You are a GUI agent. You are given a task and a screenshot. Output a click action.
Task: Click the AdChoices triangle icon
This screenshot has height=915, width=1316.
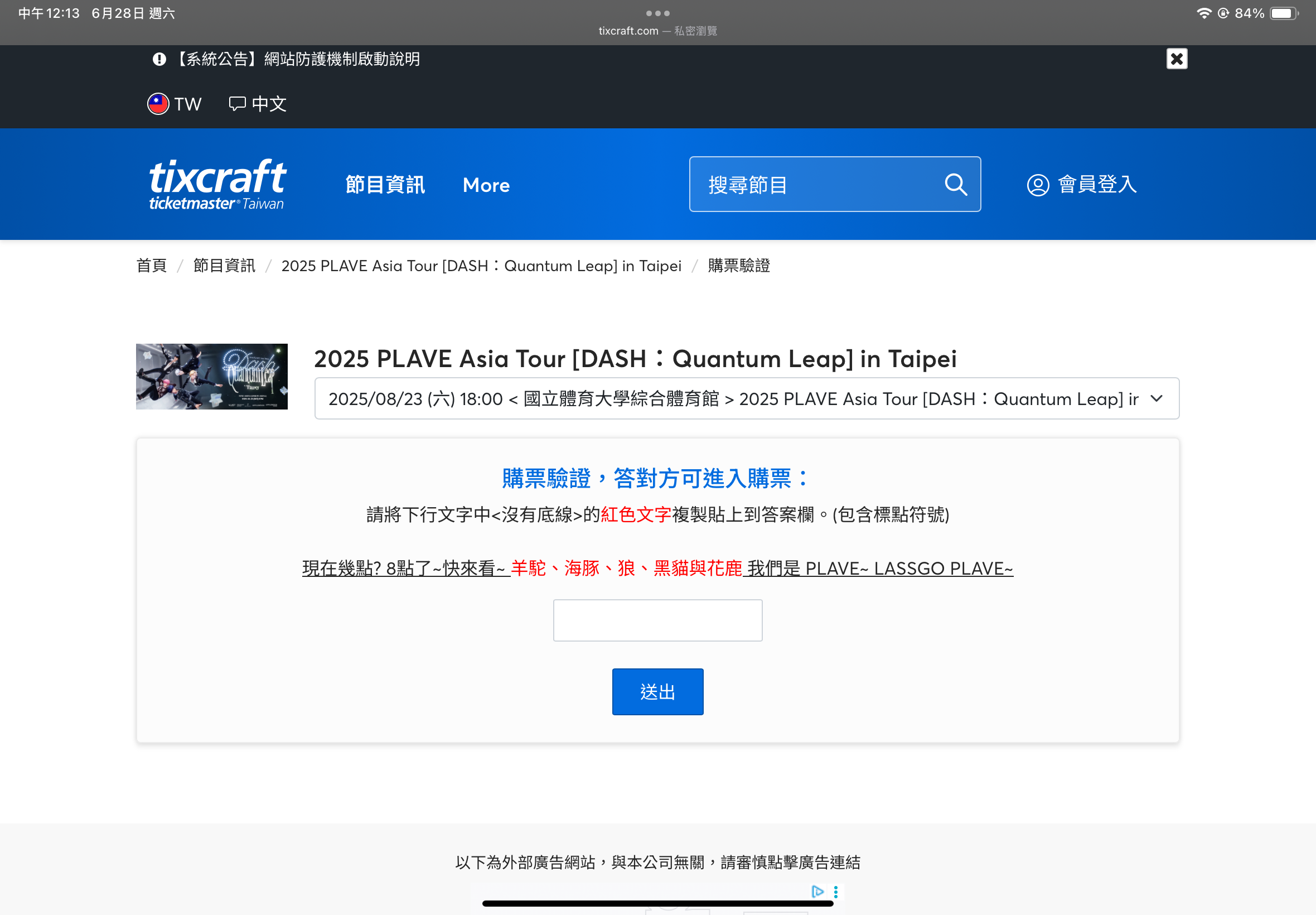pos(817,892)
